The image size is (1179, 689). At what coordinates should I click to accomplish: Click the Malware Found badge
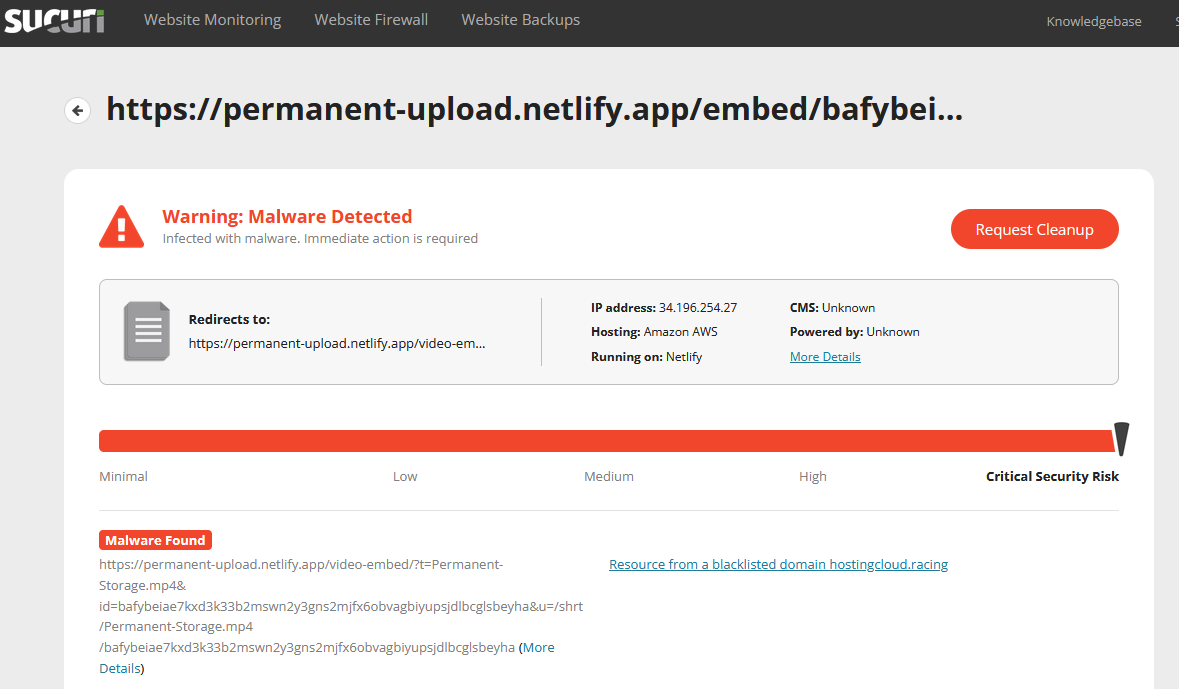coord(155,540)
